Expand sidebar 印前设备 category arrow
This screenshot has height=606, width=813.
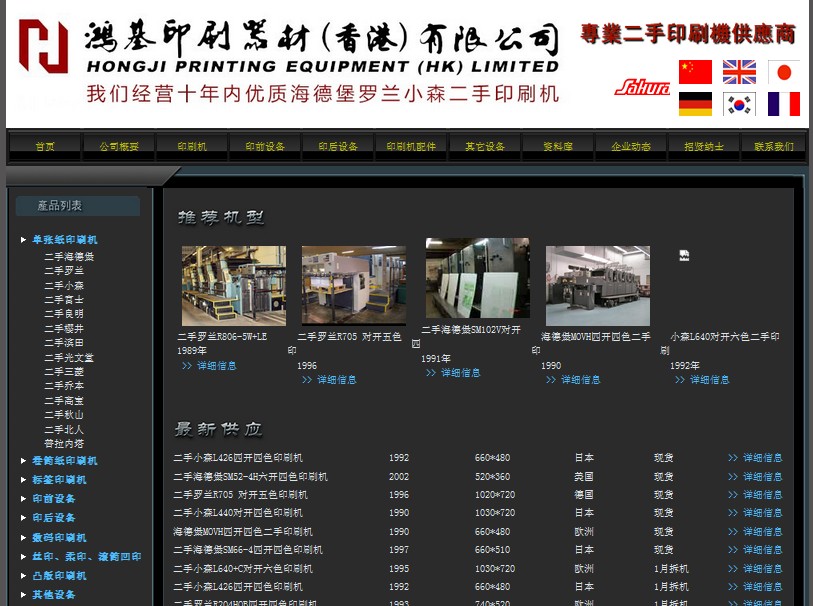pos(23,499)
